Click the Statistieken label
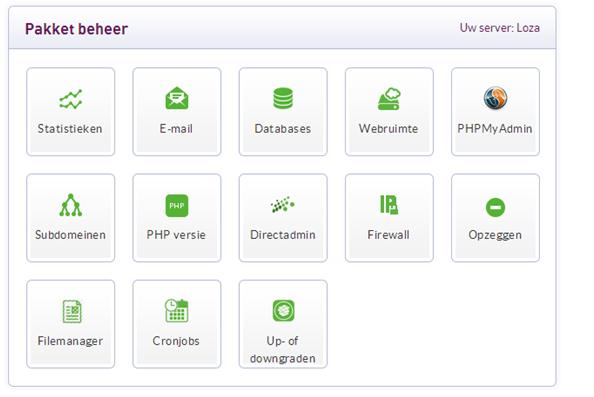594x397 pixels. [x=70, y=129]
